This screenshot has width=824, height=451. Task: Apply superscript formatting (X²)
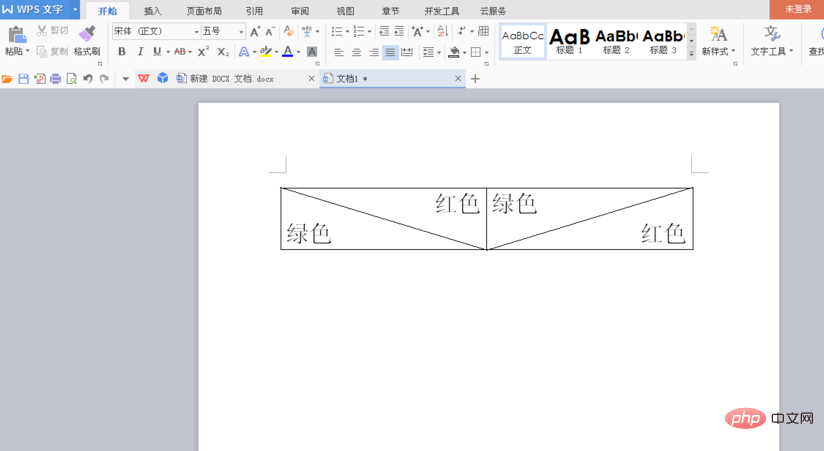(x=203, y=52)
